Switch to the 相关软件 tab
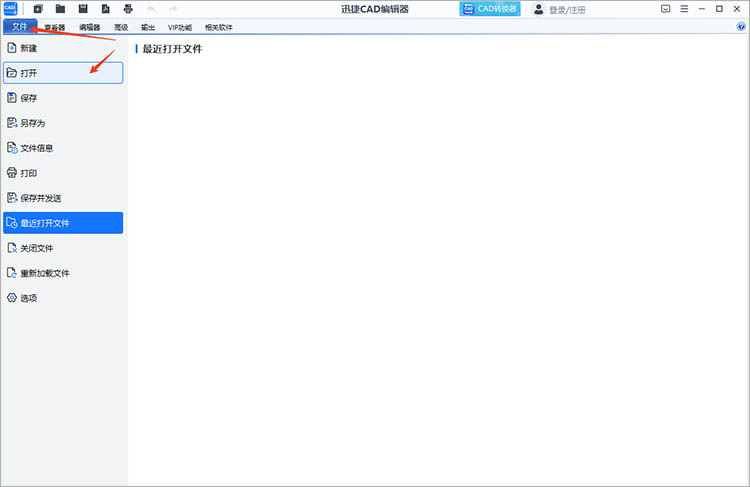The width and height of the screenshot is (750, 487). [x=219, y=27]
